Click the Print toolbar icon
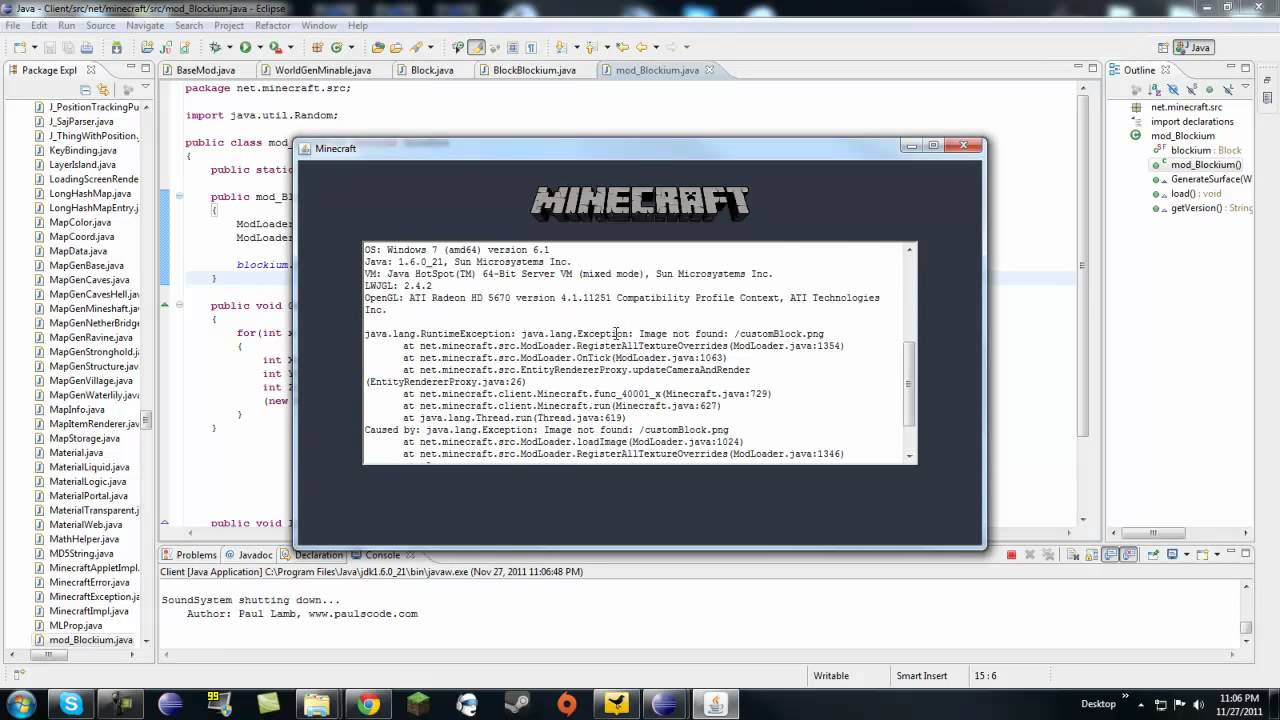Screen dimensions: 1280x720 pos(86,47)
